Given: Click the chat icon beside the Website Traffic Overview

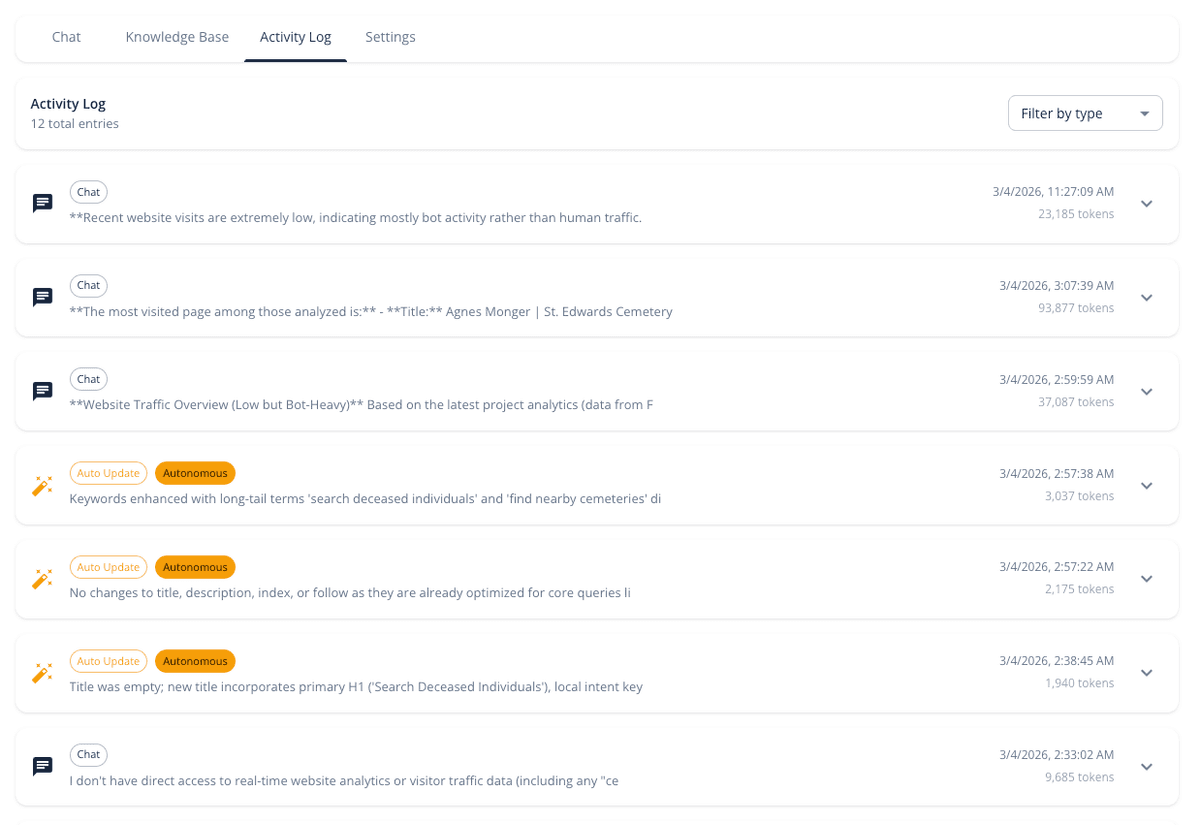Looking at the screenshot, I should tap(42, 390).
